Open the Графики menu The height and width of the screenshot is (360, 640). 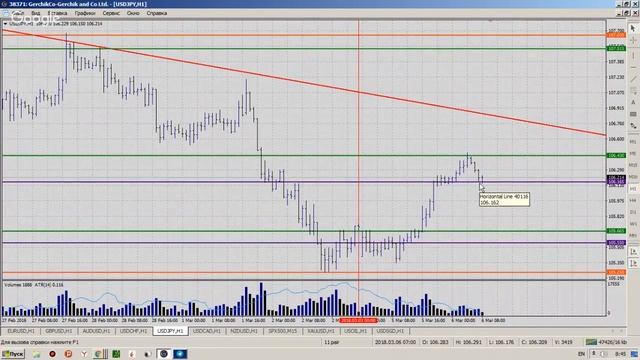[x=85, y=13]
